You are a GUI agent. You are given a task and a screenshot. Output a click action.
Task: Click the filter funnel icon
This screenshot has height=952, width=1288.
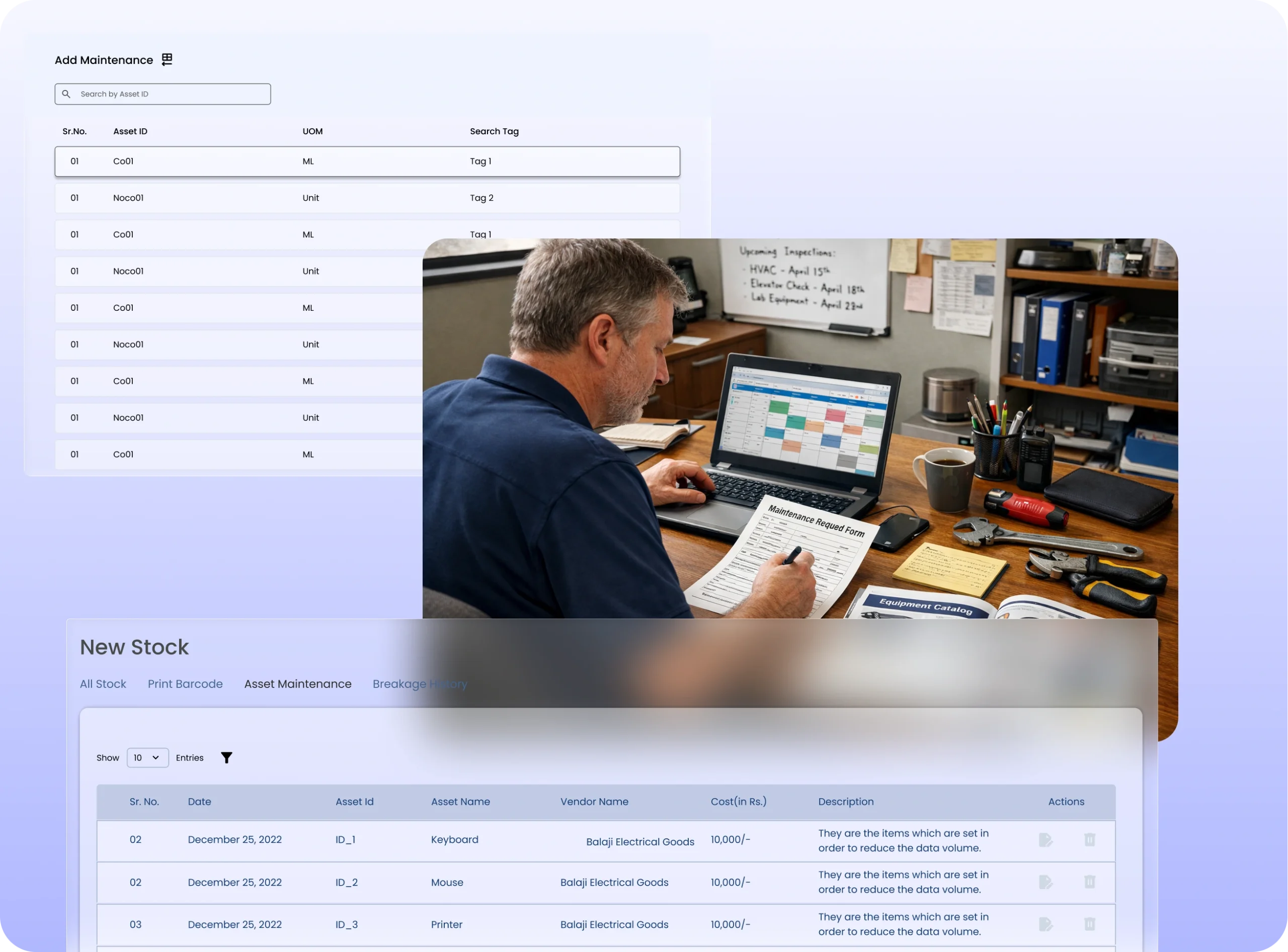tap(226, 757)
